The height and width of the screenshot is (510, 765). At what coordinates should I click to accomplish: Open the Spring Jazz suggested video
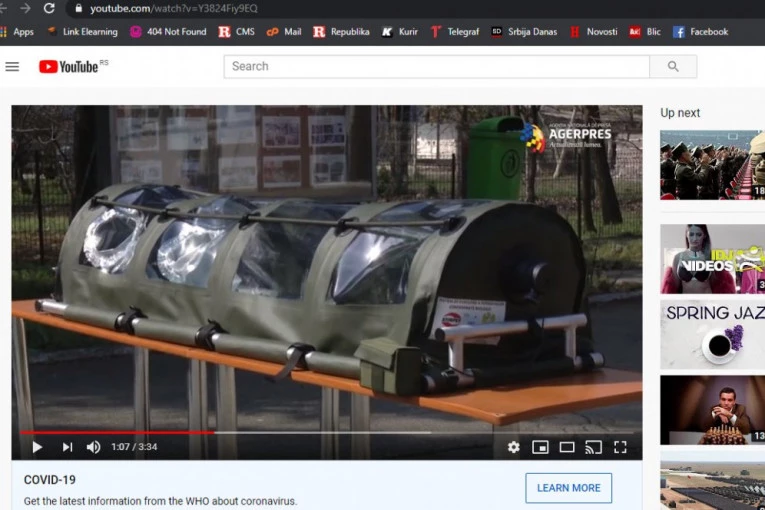pos(712,334)
